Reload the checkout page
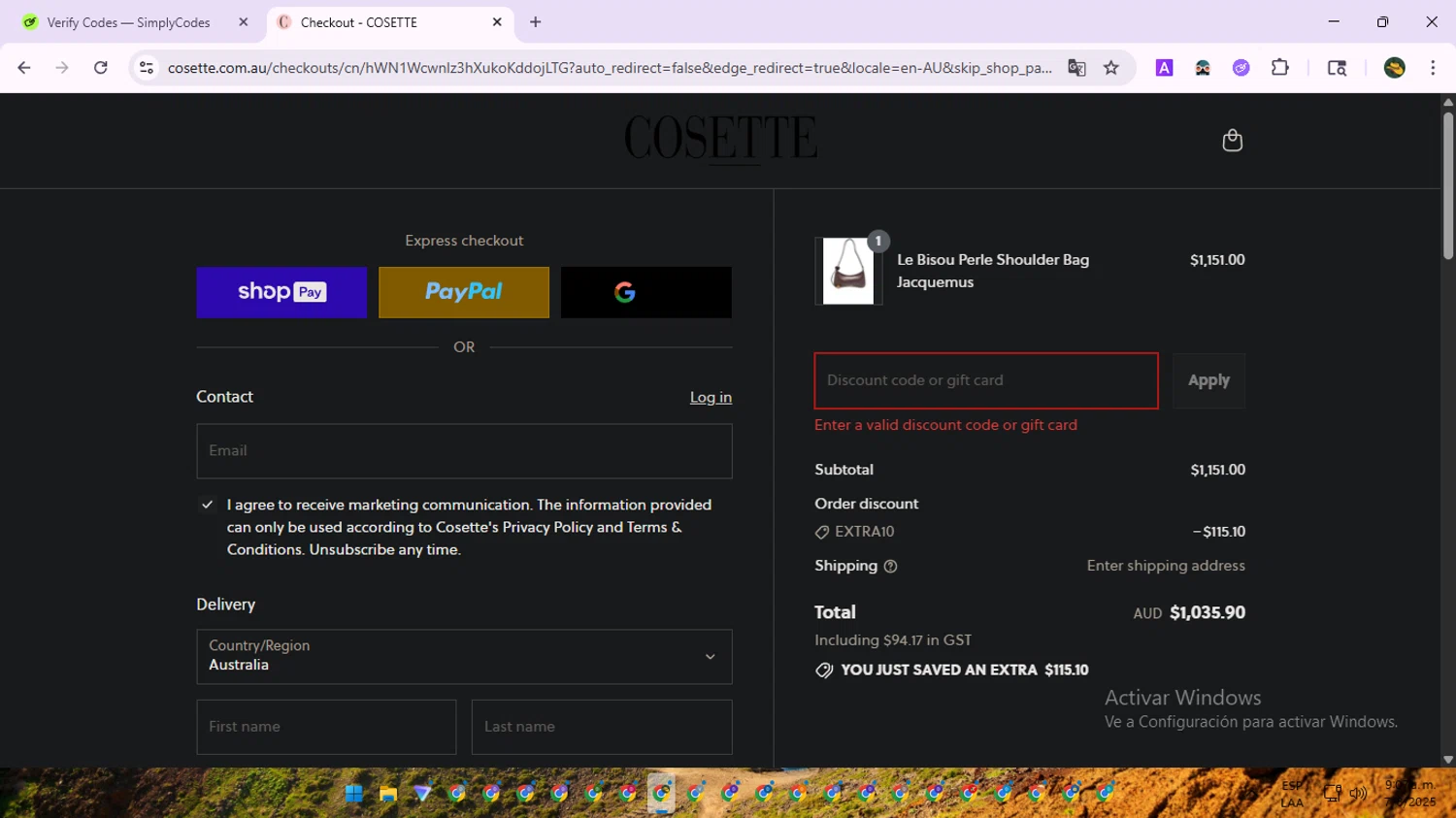 click(x=100, y=68)
